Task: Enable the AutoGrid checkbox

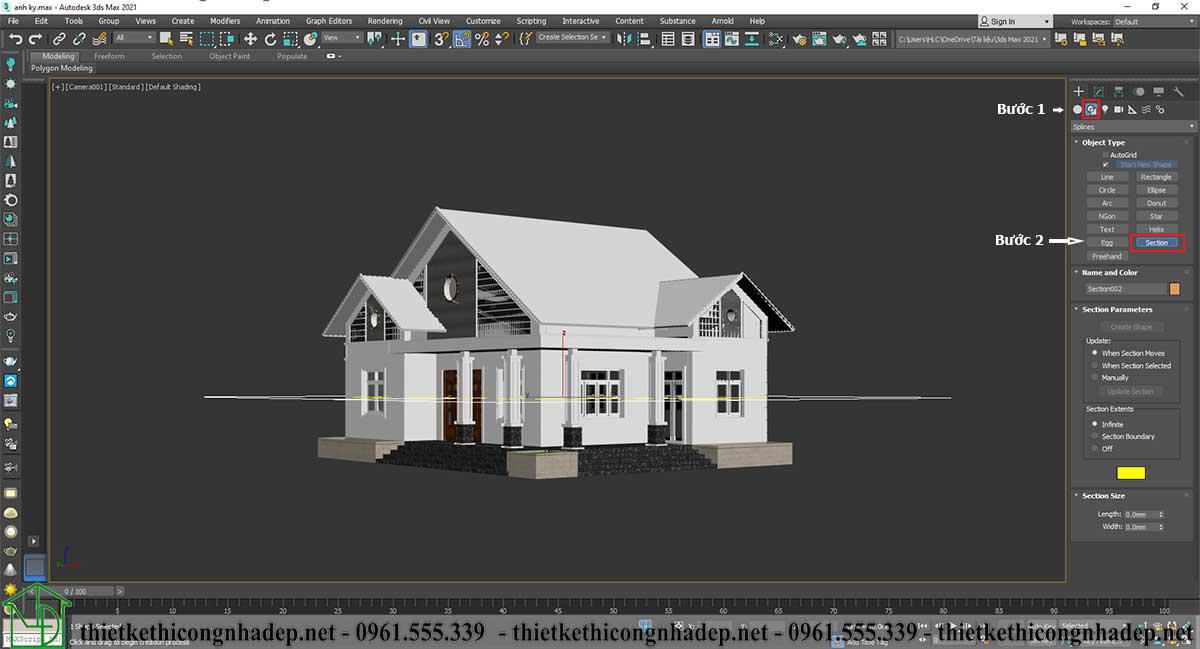Action: [x=1105, y=155]
